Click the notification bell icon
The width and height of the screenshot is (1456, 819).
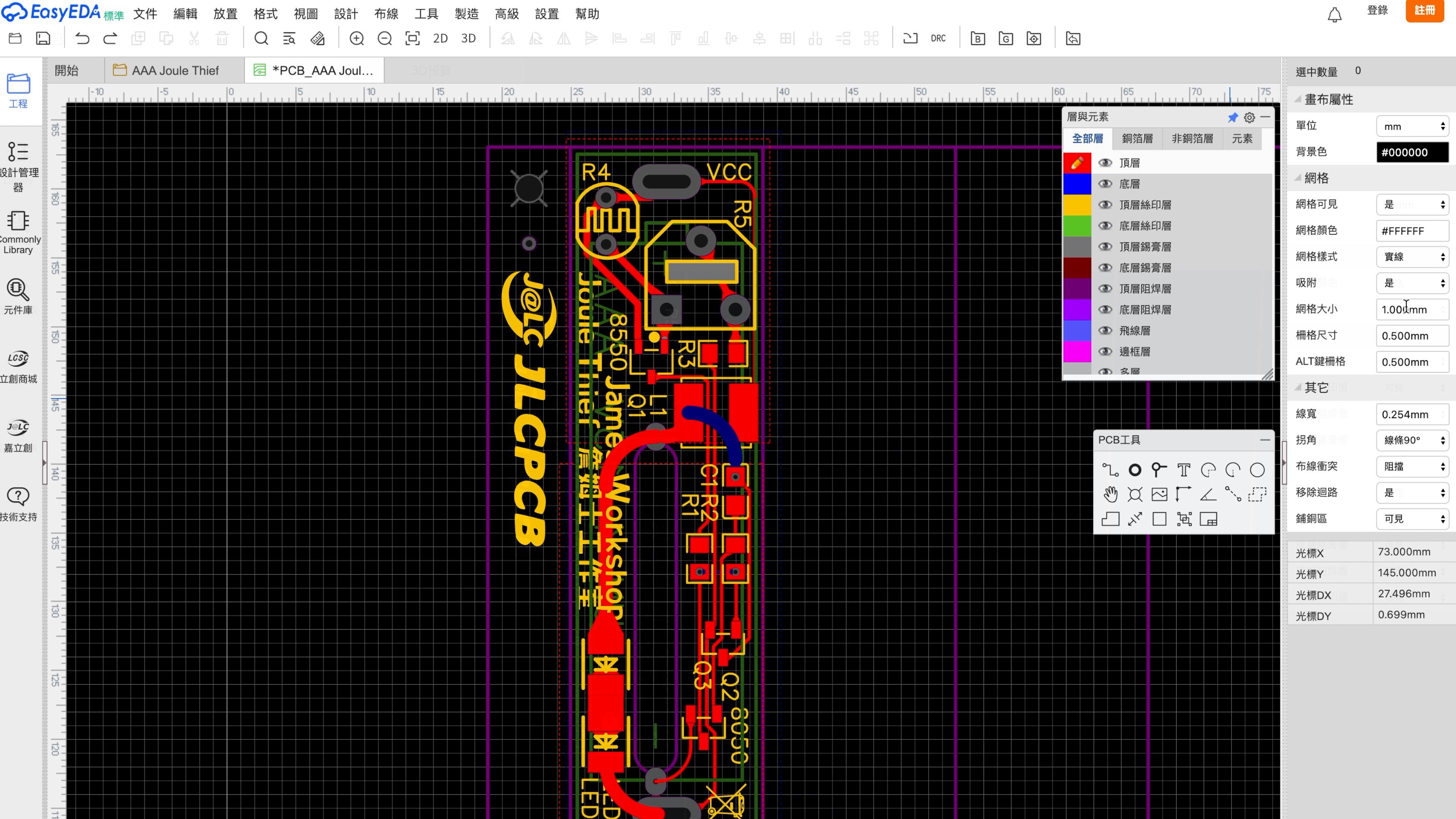pos(1335,15)
